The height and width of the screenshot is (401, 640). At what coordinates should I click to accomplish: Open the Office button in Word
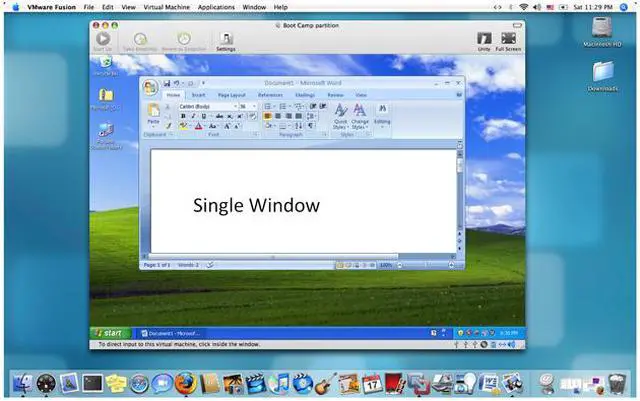pyautogui.click(x=150, y=87)
